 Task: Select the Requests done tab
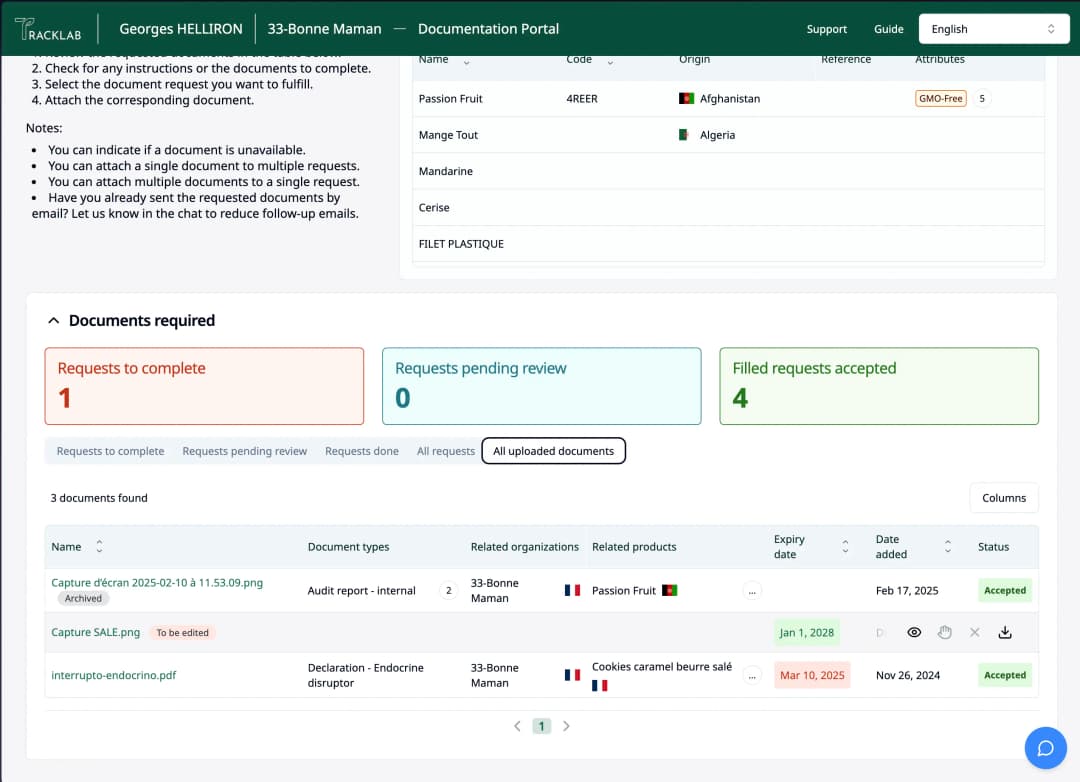(x=361, y=452)
